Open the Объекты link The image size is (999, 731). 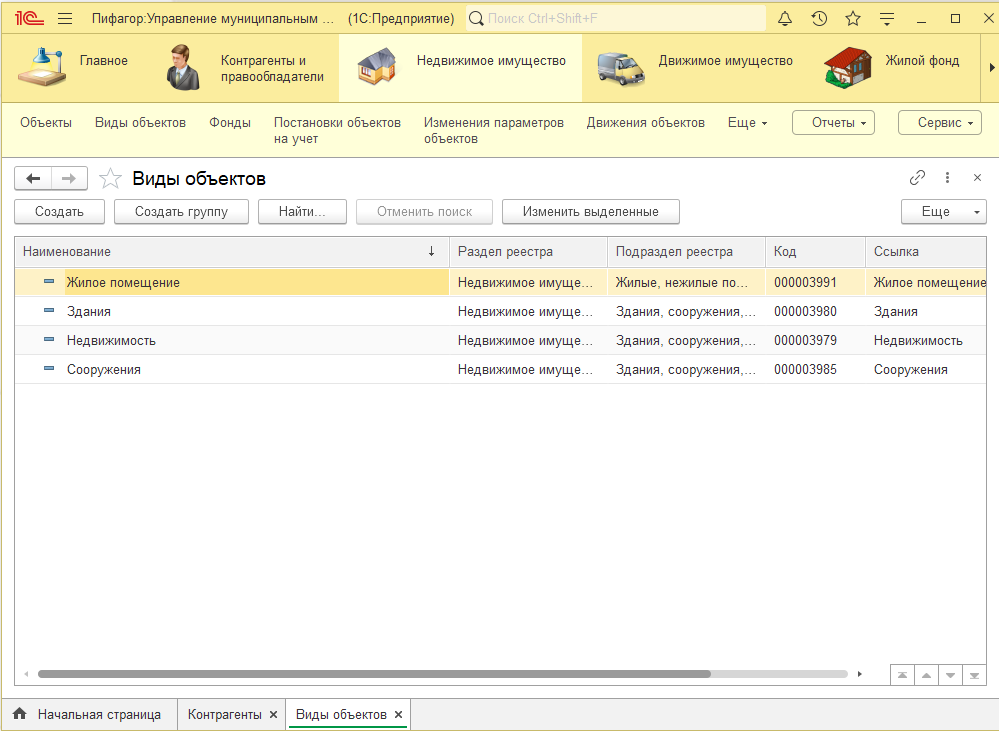pos(46,122)
